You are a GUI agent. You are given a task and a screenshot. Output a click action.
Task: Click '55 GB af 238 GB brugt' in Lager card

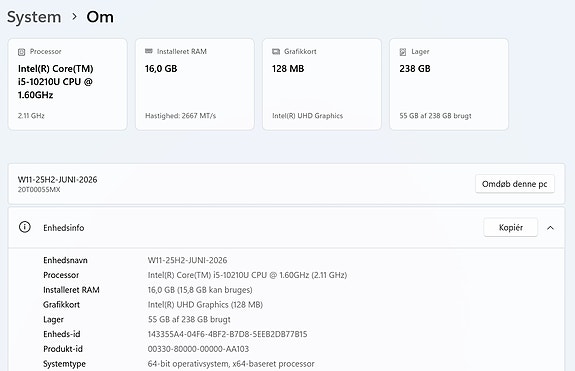point(435,116)
